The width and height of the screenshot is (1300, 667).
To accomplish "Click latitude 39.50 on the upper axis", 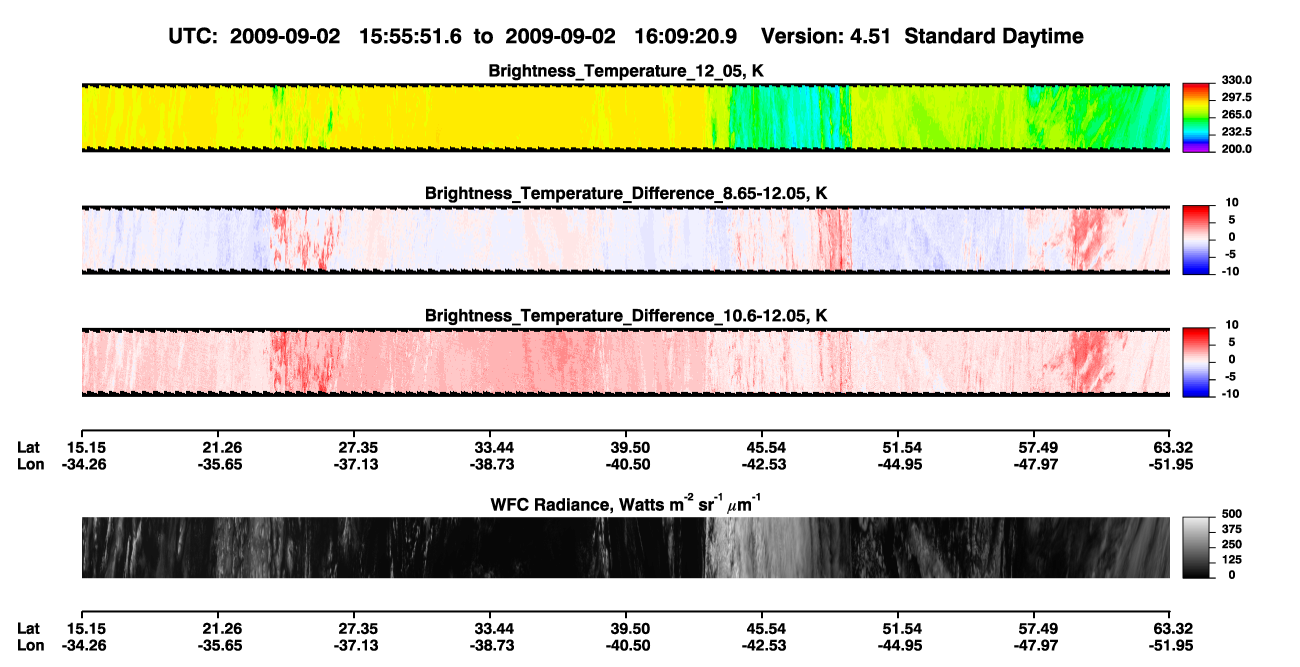I will point(626,447).
